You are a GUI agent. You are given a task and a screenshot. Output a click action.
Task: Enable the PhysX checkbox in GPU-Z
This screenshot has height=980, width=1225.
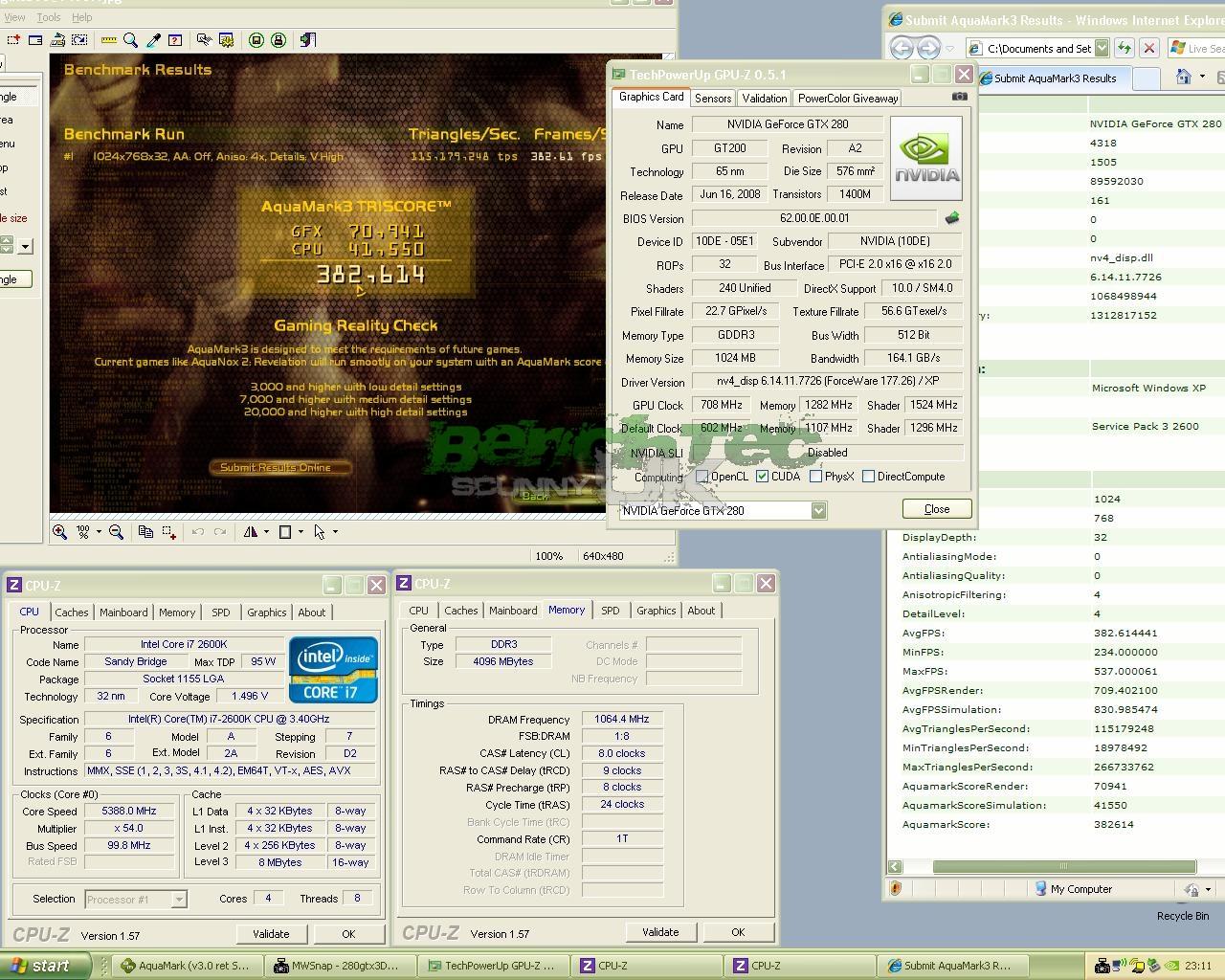[815, 477]
